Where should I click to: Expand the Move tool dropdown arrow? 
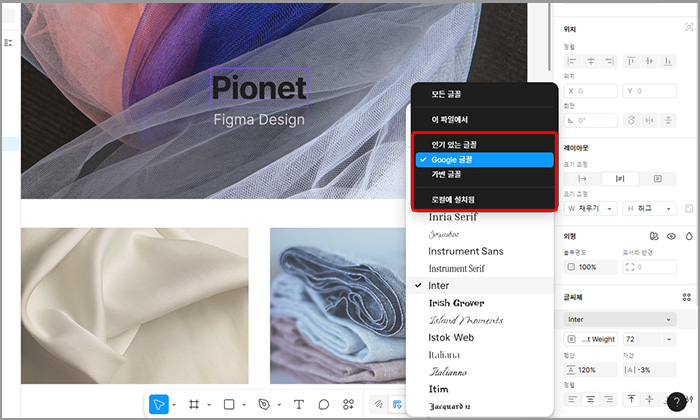pyautogui.click(x=174, y=405)
